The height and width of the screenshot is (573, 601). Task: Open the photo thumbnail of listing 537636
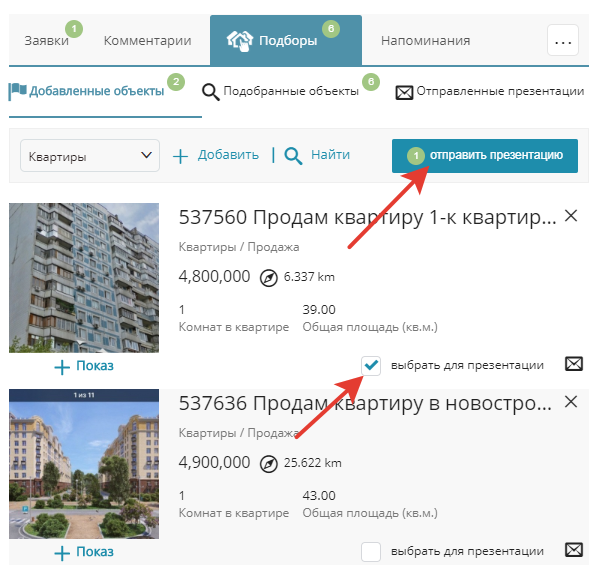84,464
